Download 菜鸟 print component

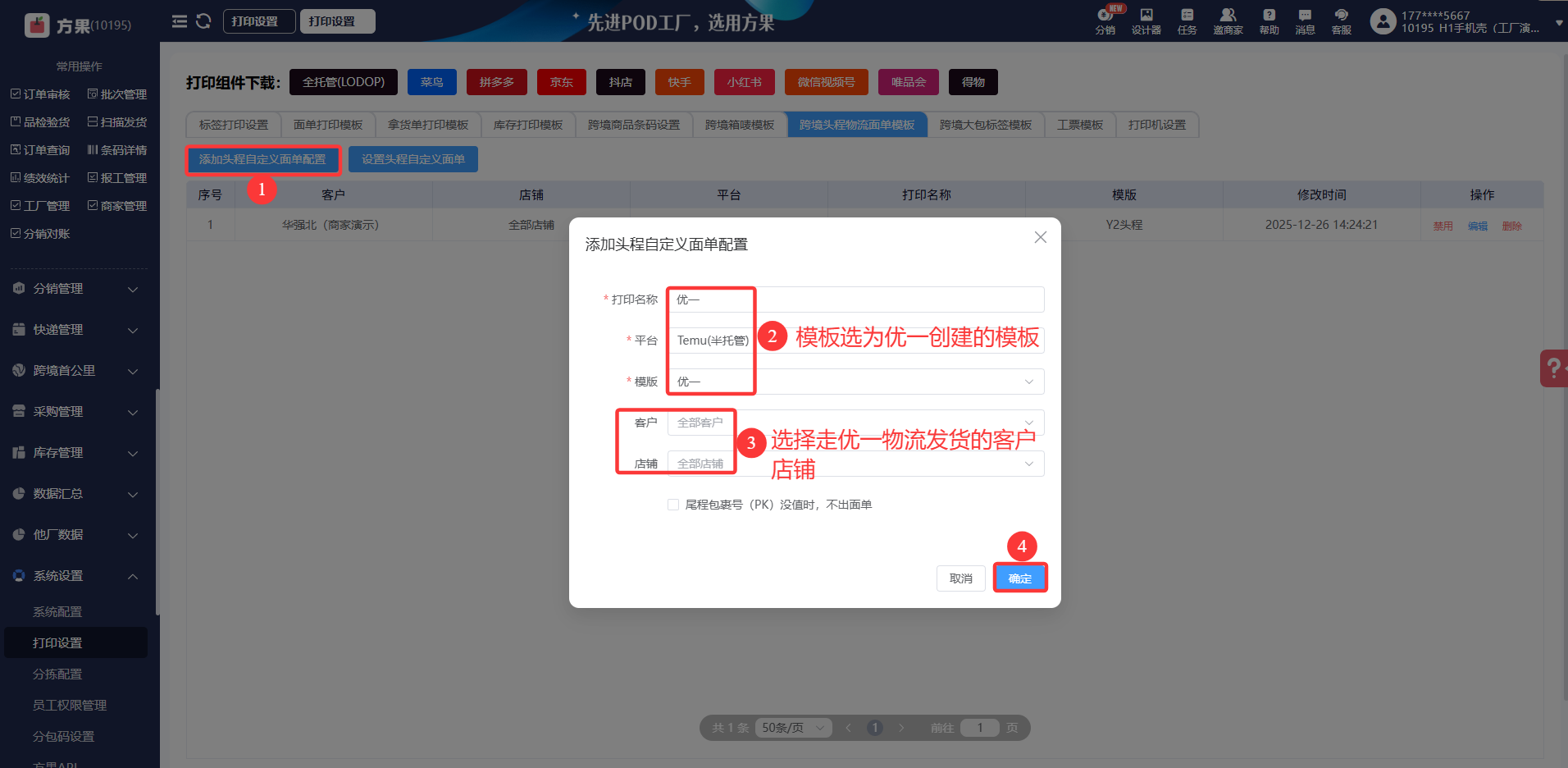click(432, 82)
